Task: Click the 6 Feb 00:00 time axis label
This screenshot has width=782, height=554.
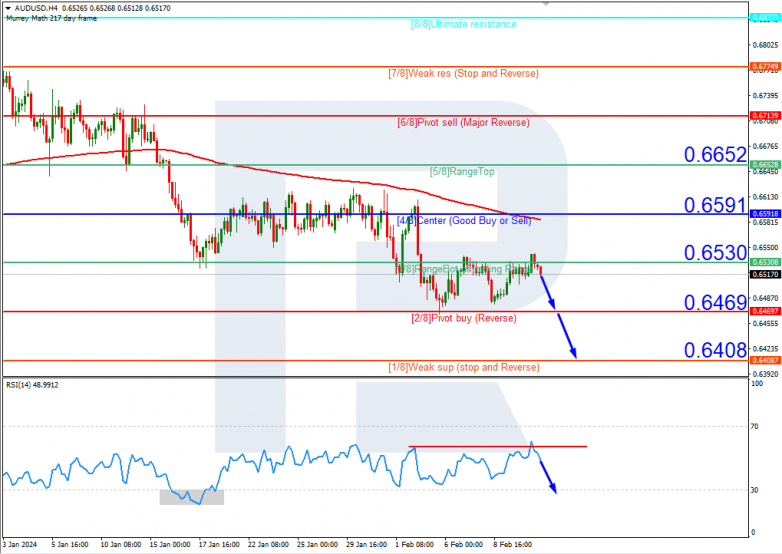Action: [463, 545]
